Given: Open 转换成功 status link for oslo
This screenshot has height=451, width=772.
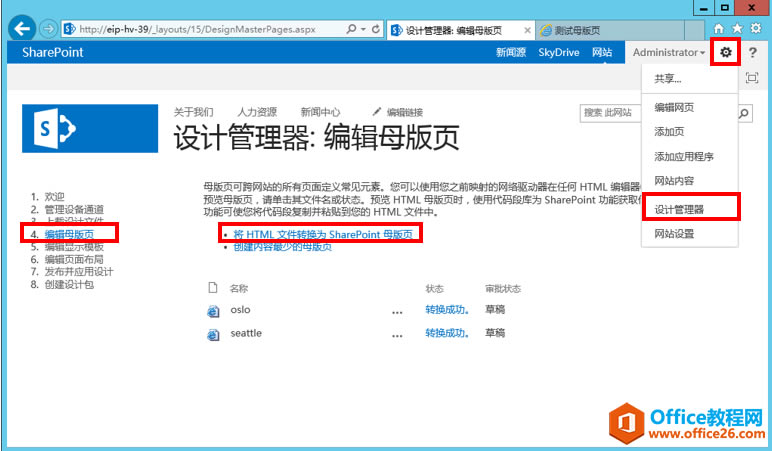Looking at the screenshot, I should point(447,310).
